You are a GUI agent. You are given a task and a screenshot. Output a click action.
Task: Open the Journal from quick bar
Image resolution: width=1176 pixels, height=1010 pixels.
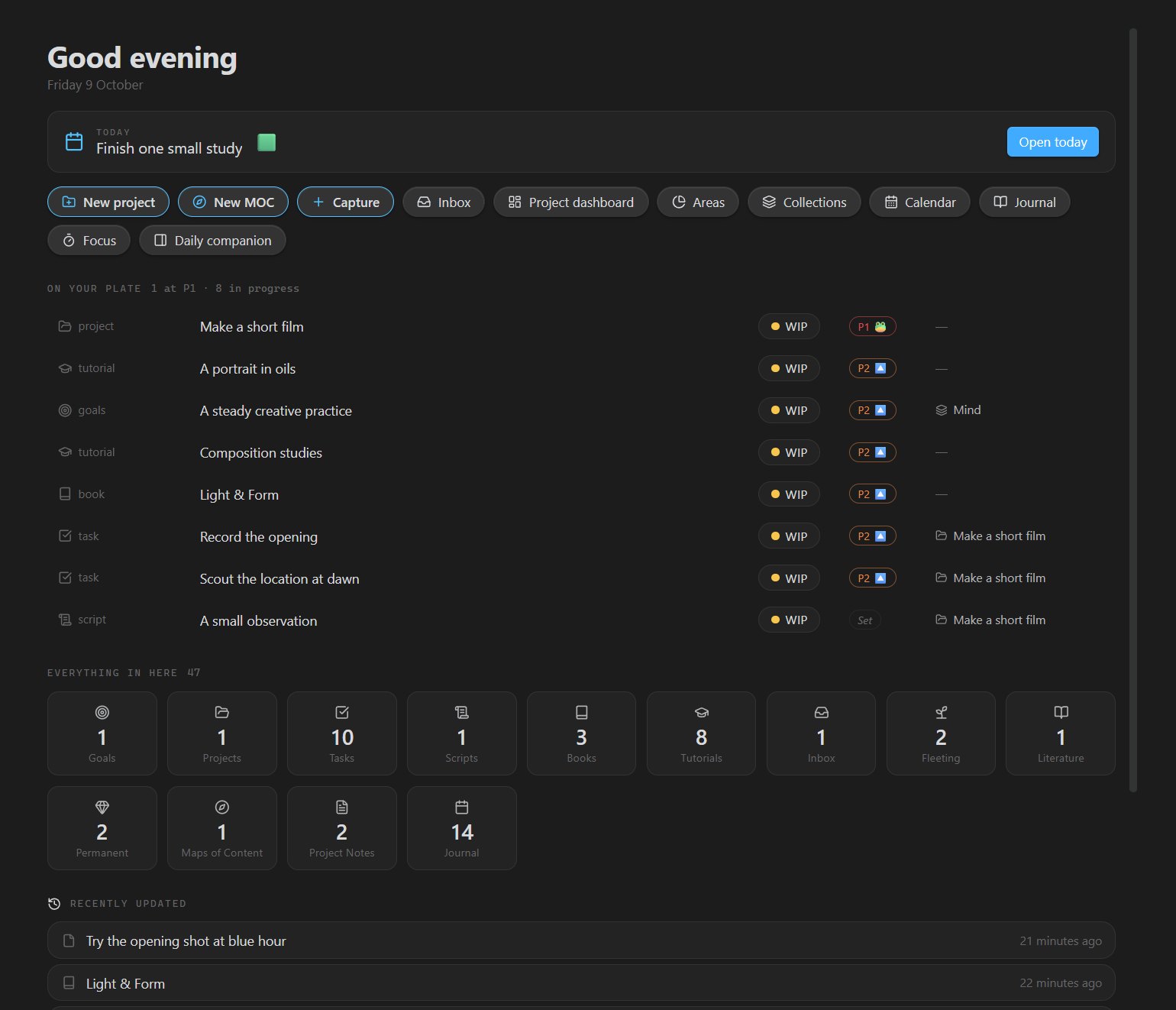click(1024, 202)
